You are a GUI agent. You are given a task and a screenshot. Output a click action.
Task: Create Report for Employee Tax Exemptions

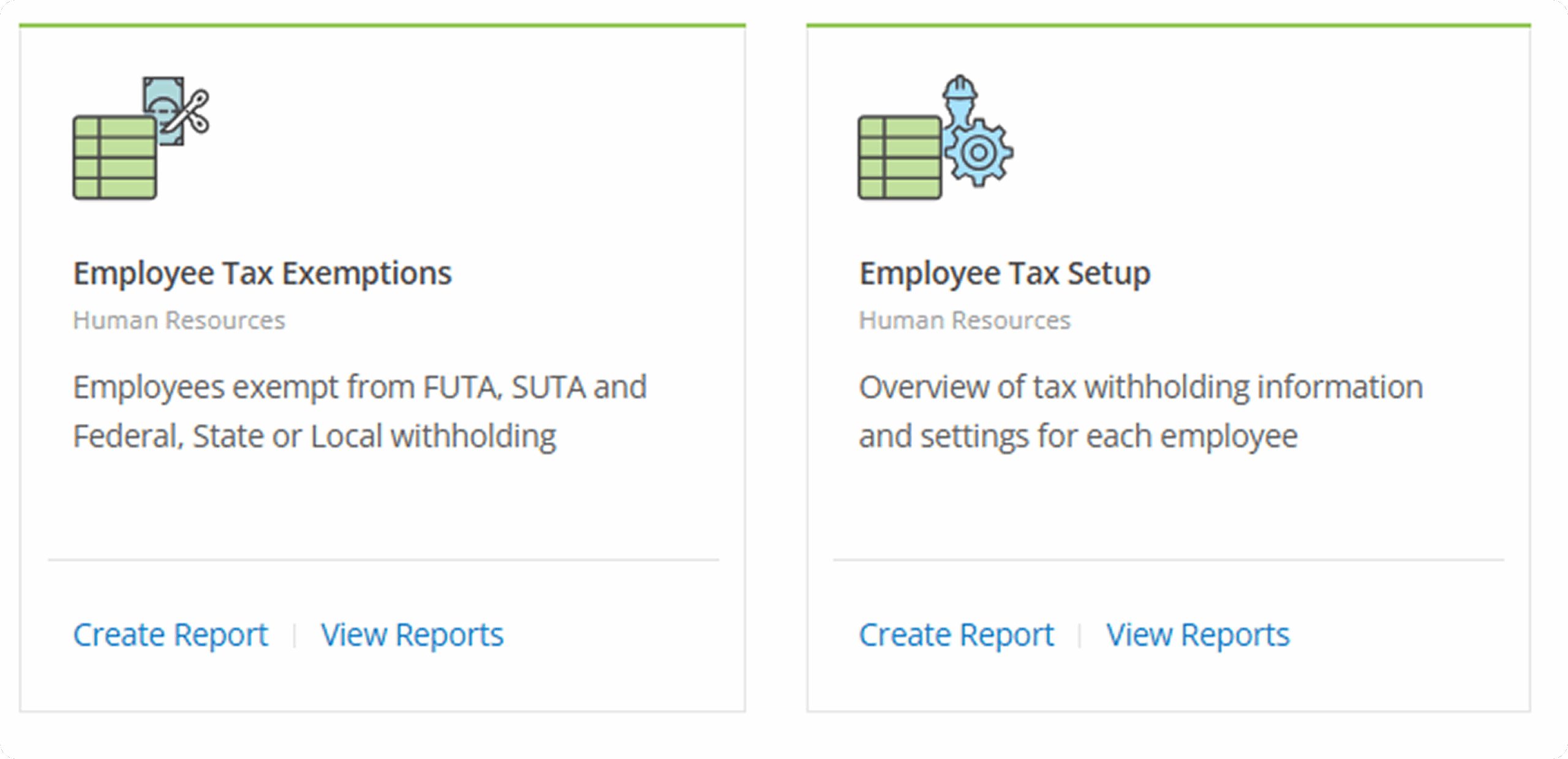point(170,635)
